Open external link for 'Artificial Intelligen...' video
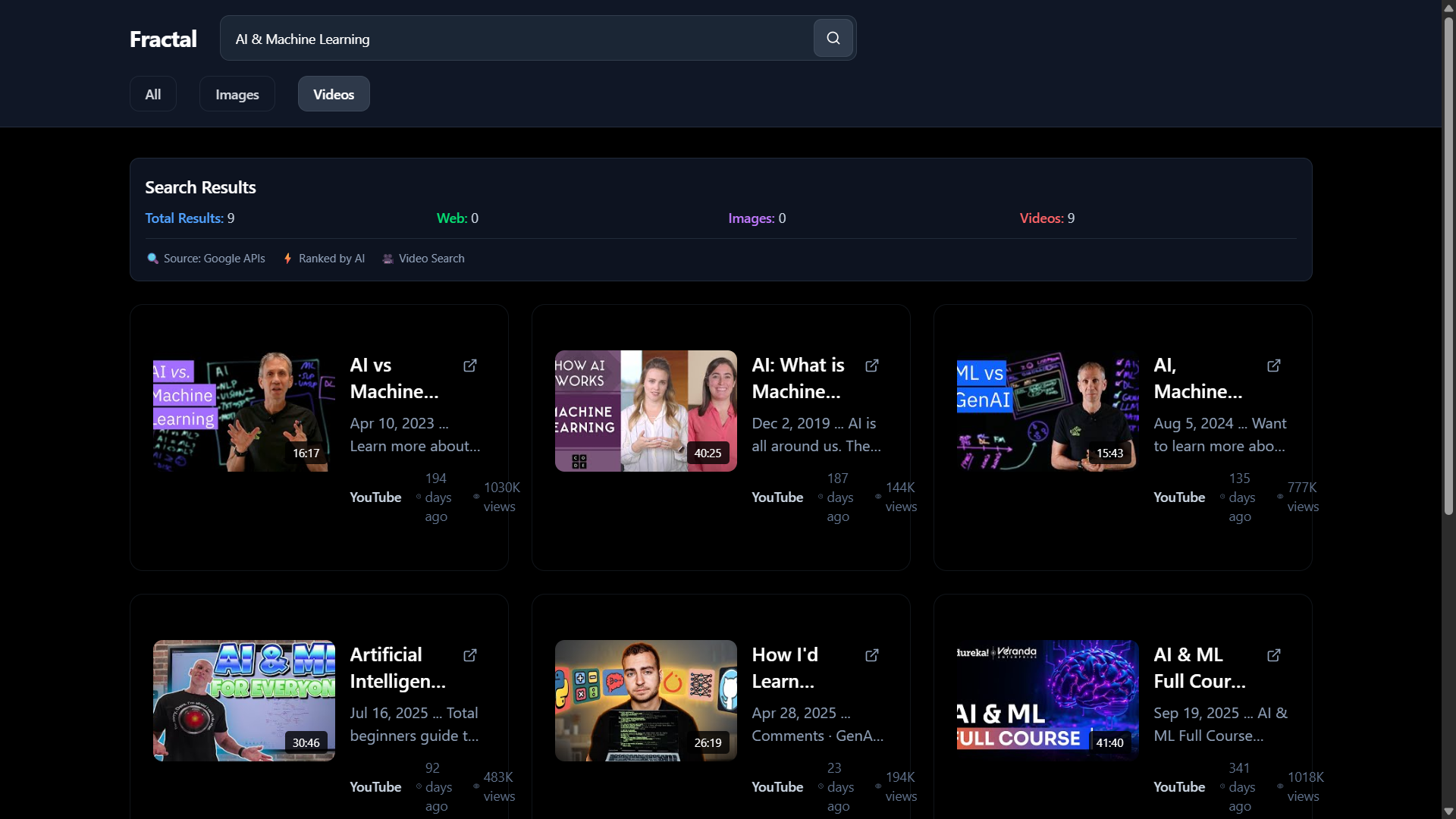 (470, 655)
